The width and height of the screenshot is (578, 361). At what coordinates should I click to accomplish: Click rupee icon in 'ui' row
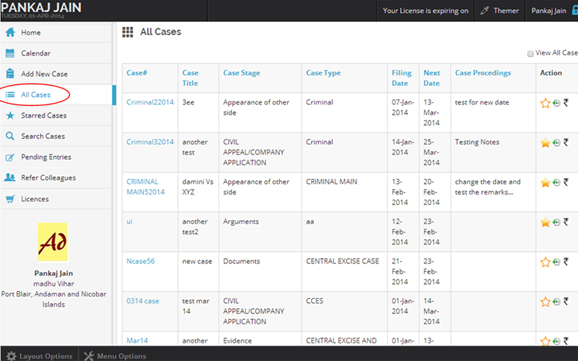coord(566,222)
